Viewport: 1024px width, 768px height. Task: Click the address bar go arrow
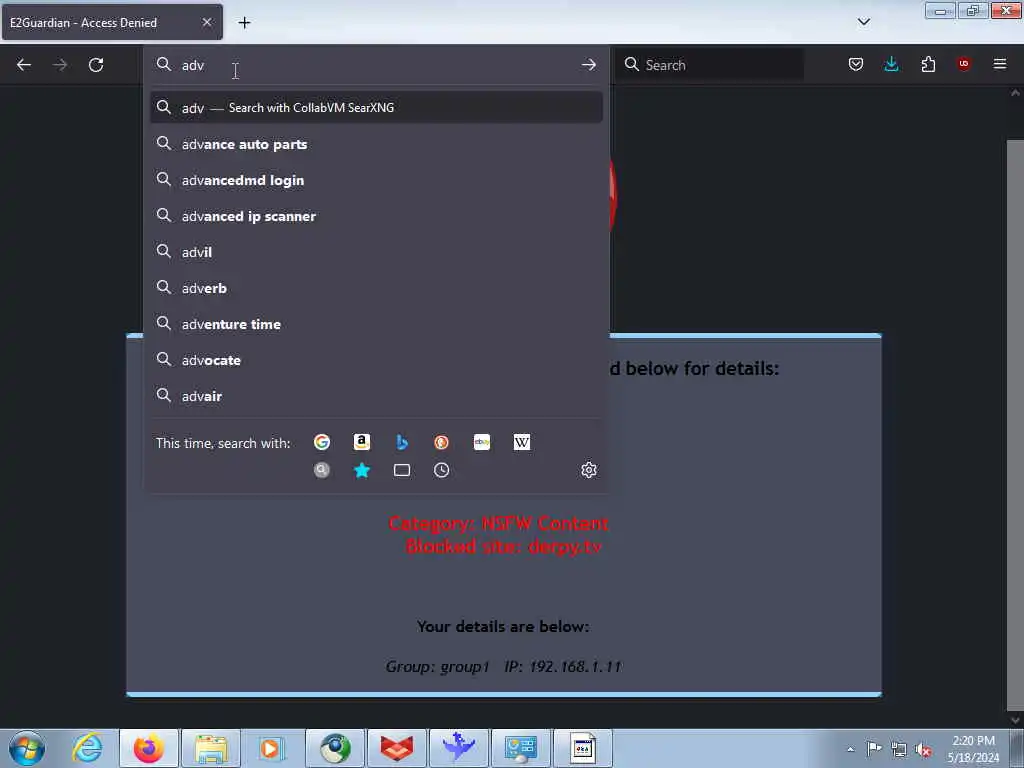588,65
